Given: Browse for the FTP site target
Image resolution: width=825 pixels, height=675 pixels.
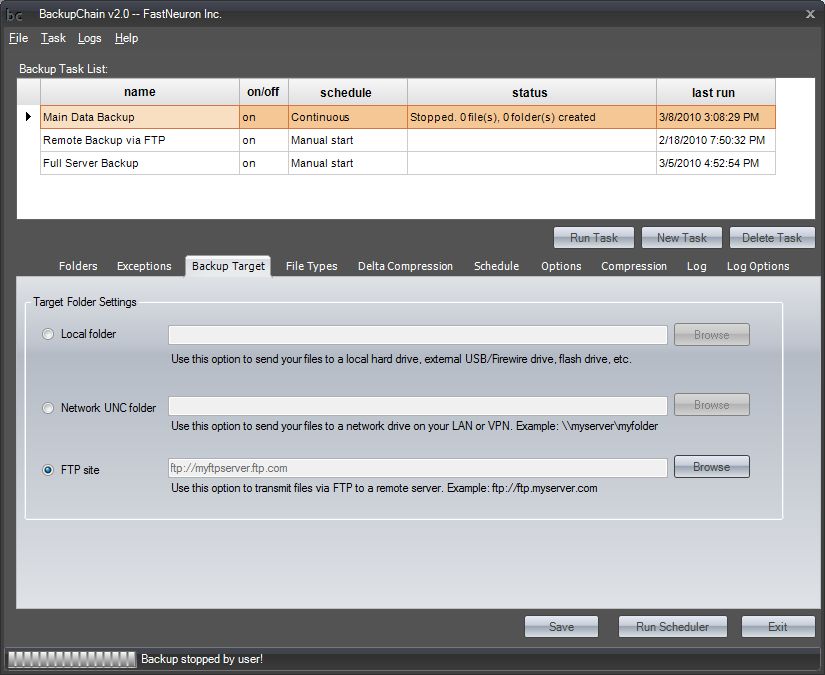Looking at the screenshot, I should point(711,467).
